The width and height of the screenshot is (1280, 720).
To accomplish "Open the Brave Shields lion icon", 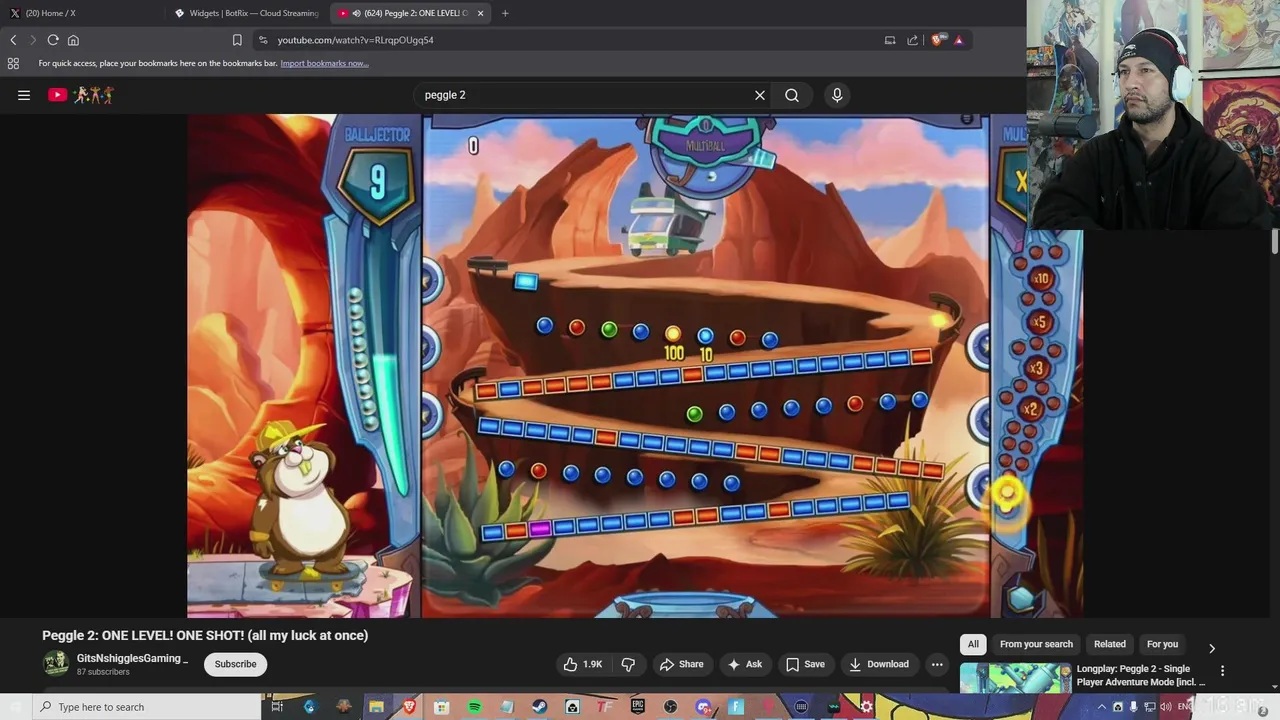I will pyautogui.click(x=937, y=40).
